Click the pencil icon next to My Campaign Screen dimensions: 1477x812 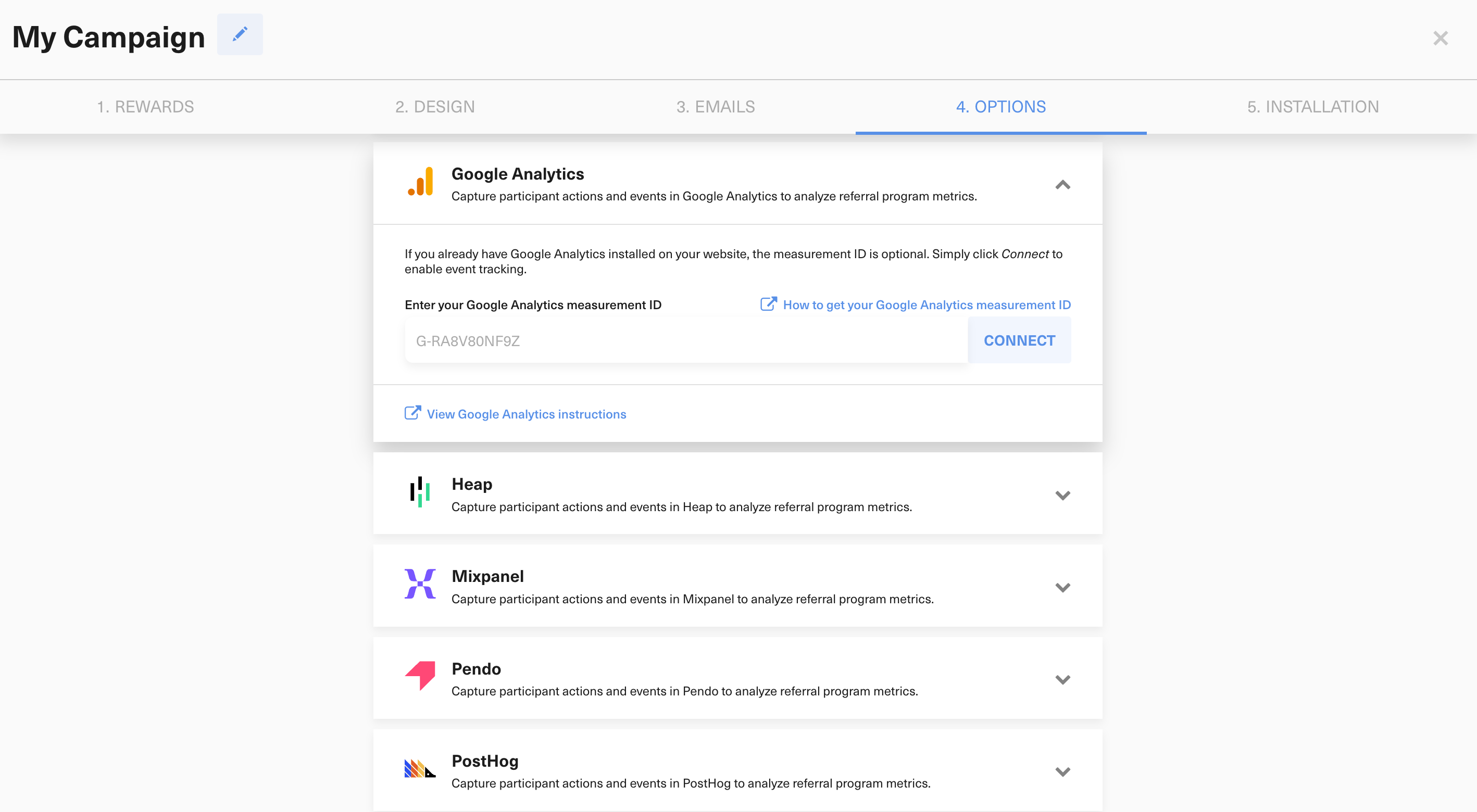(240, 34)
